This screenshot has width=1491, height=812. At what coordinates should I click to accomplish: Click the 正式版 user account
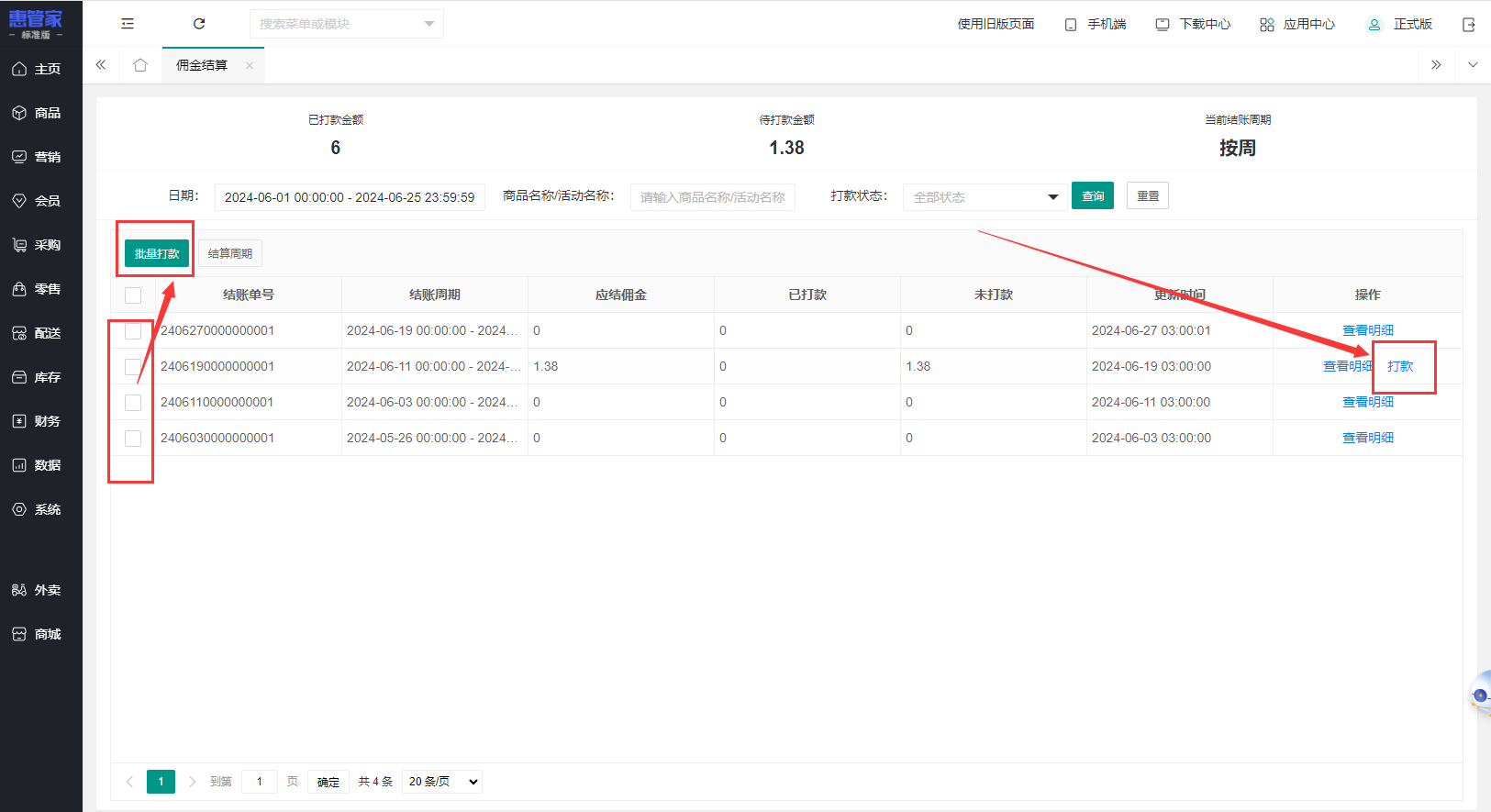point(1399,24)
